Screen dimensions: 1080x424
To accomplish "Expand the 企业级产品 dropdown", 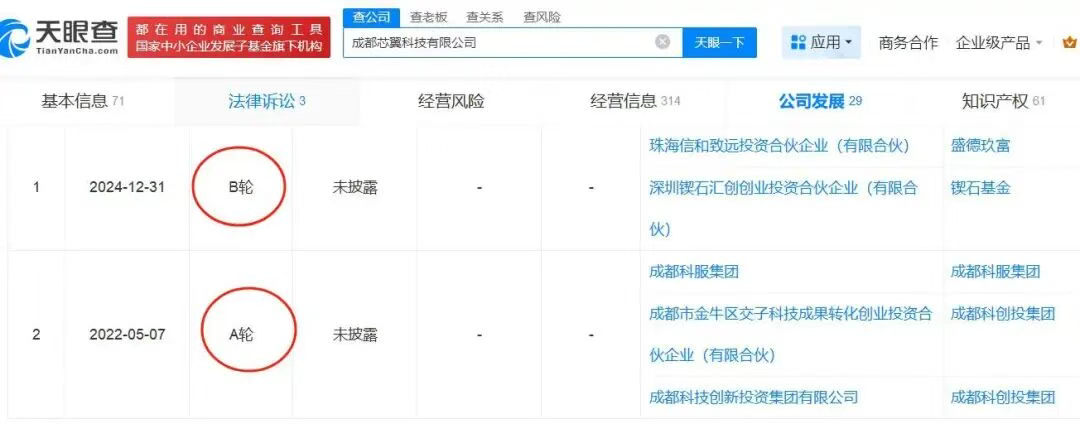I will 999,43.
